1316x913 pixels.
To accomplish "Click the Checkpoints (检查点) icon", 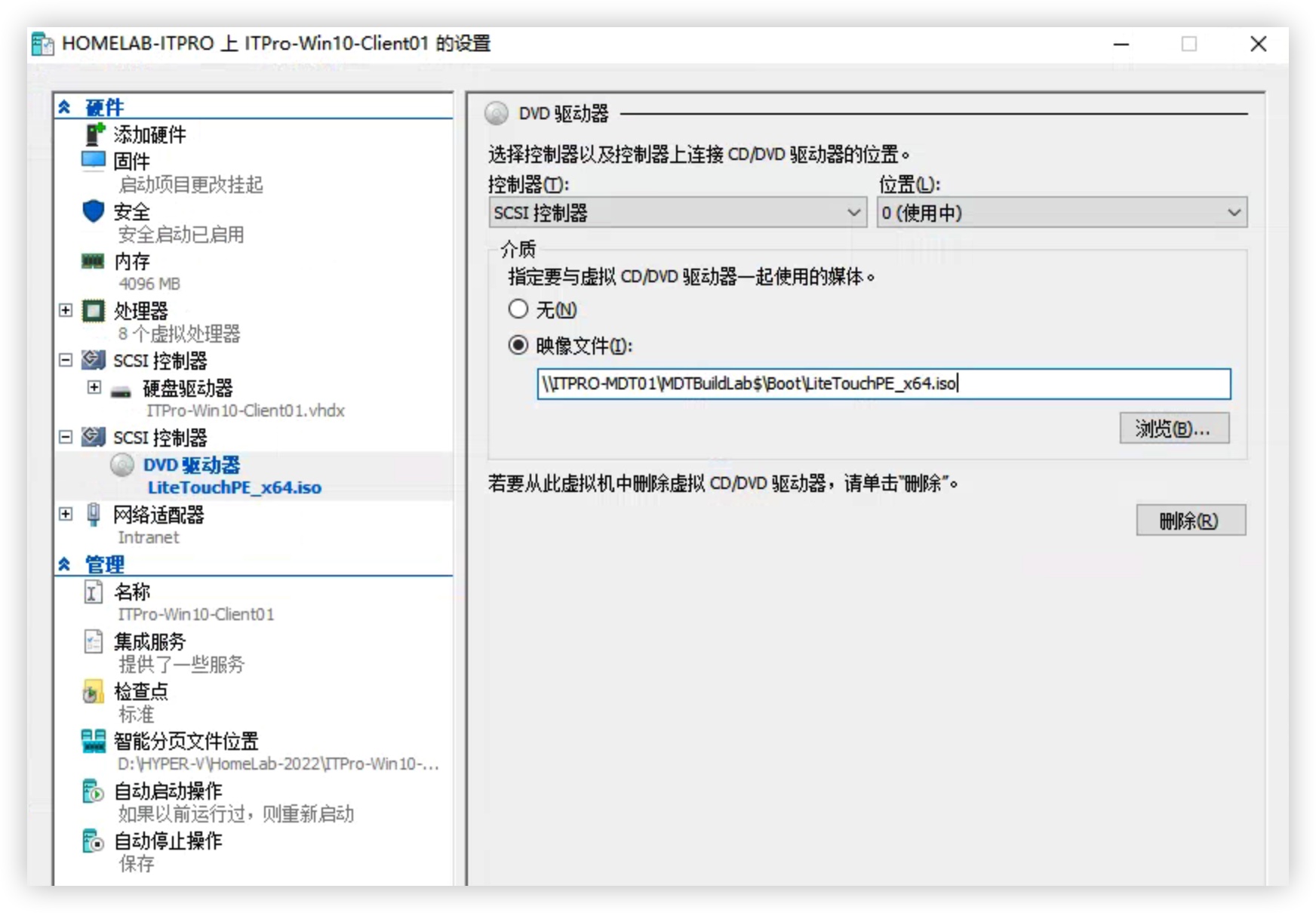I will (93, 691).
